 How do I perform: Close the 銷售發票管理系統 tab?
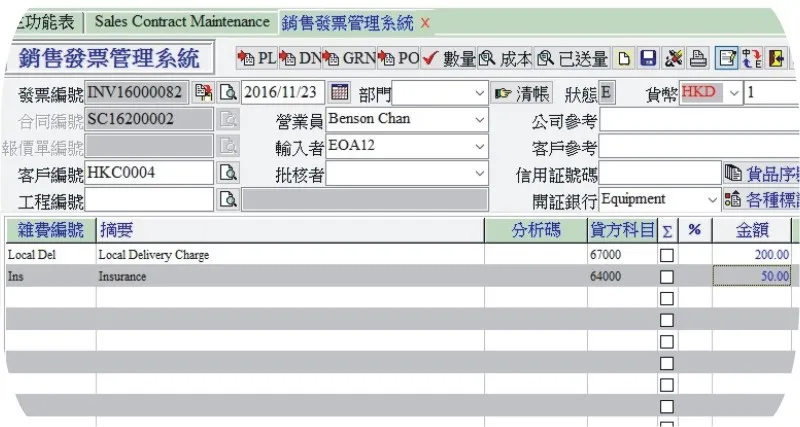425,22
